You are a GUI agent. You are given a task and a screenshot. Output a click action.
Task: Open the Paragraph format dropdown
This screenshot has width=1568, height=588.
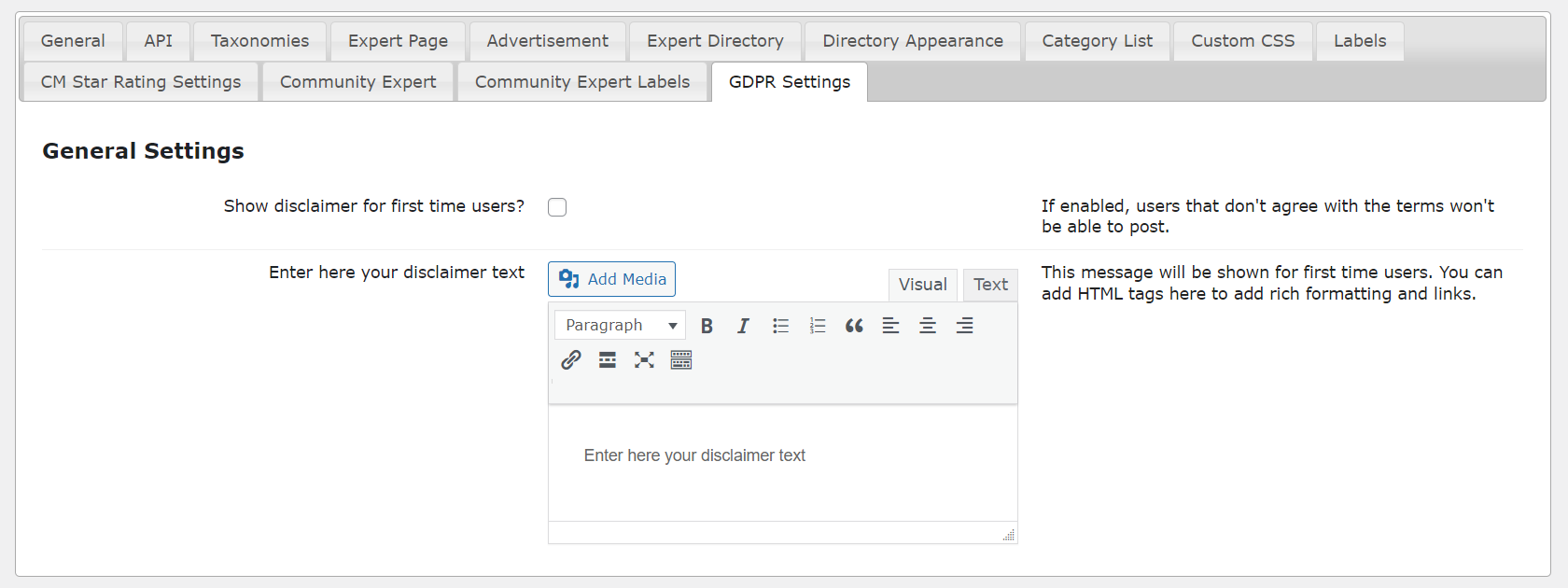point(620,326)
